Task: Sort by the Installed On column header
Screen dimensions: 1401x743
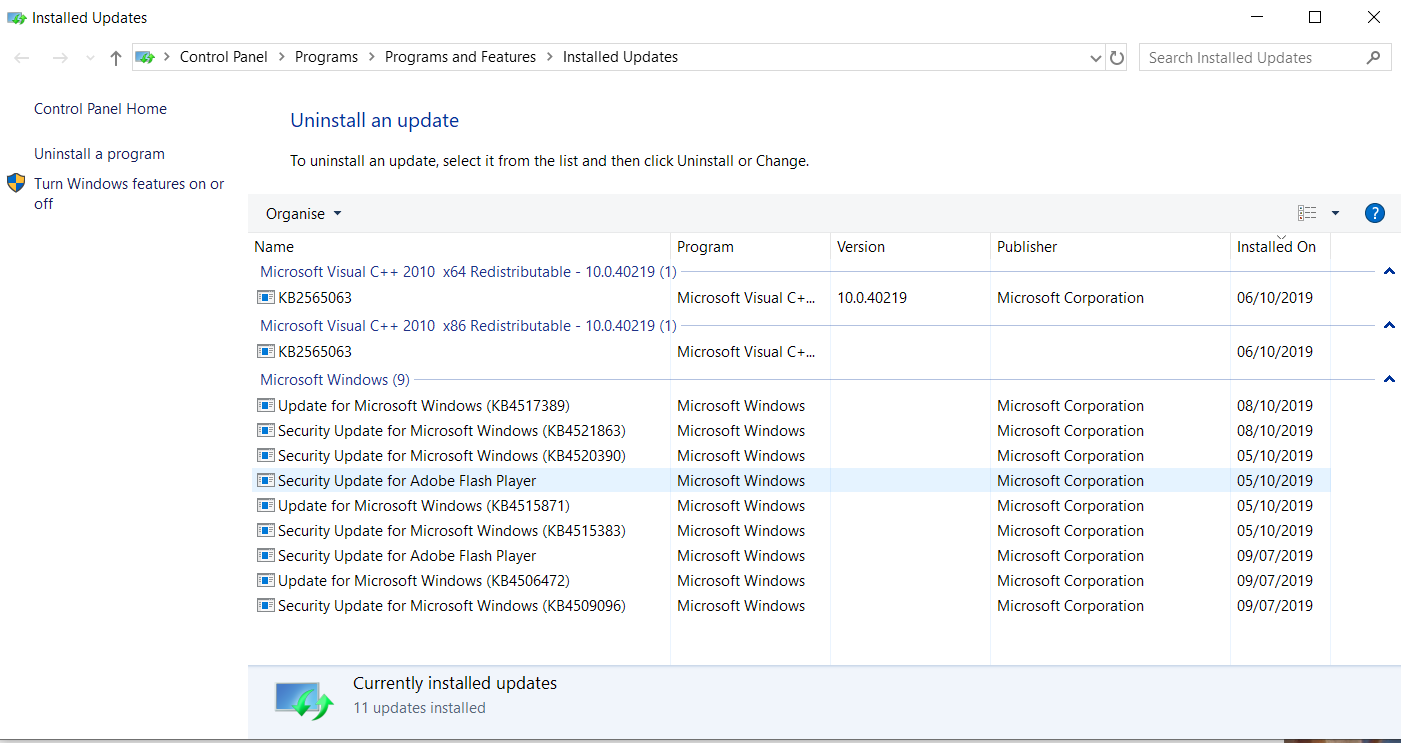Action: (x=1280, y=247)
